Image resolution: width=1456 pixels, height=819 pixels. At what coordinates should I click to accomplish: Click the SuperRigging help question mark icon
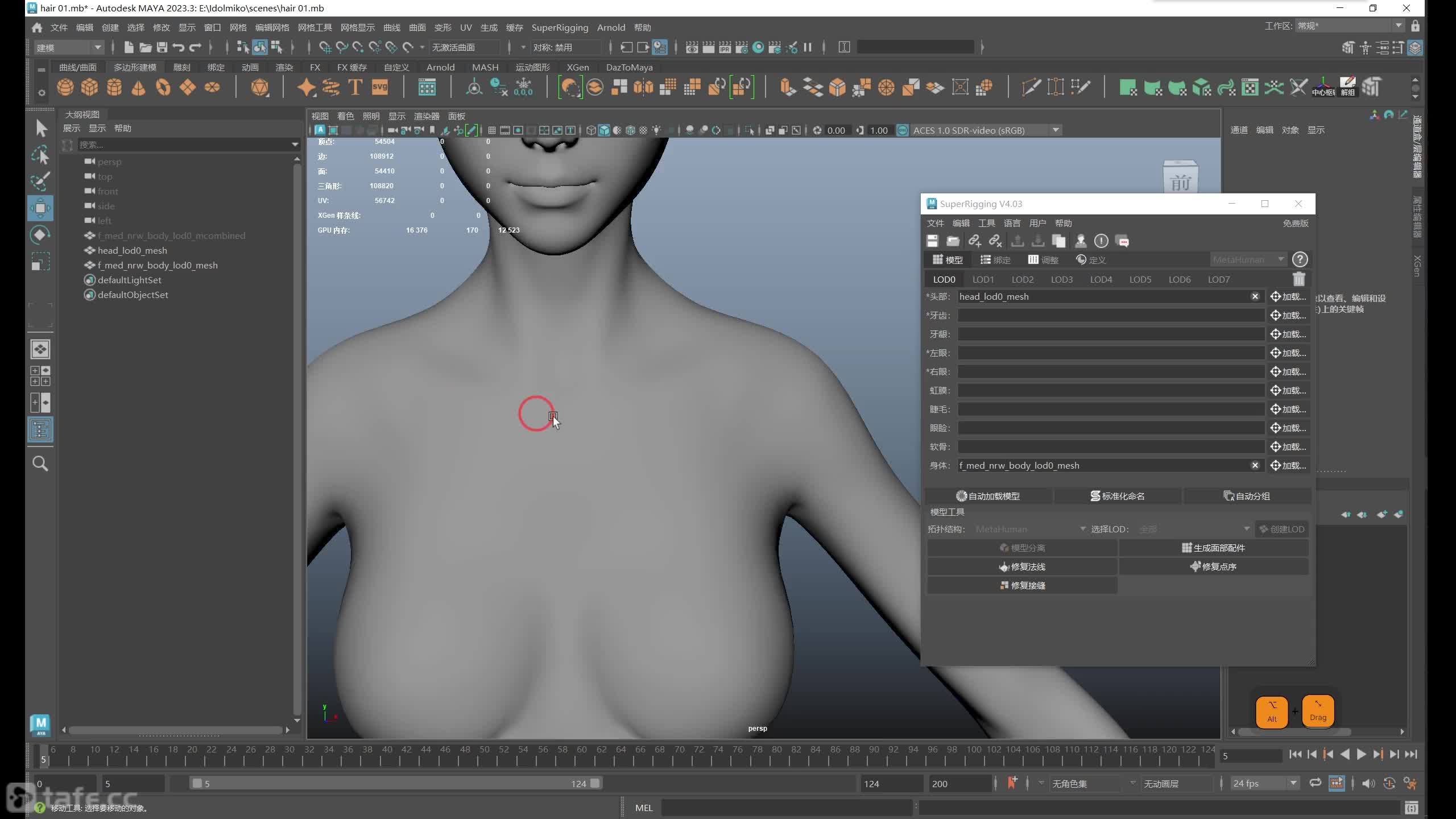tap(1300, 259)
